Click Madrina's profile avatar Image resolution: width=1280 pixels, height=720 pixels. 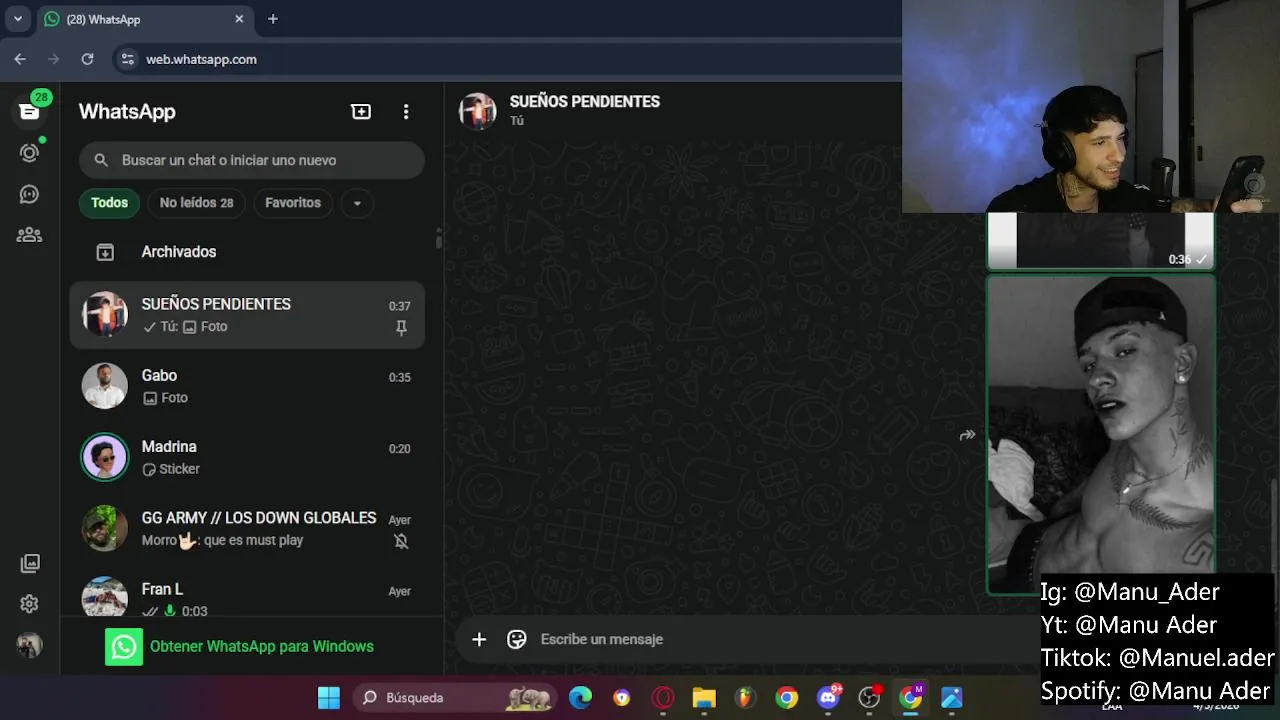tap(105, 457)
